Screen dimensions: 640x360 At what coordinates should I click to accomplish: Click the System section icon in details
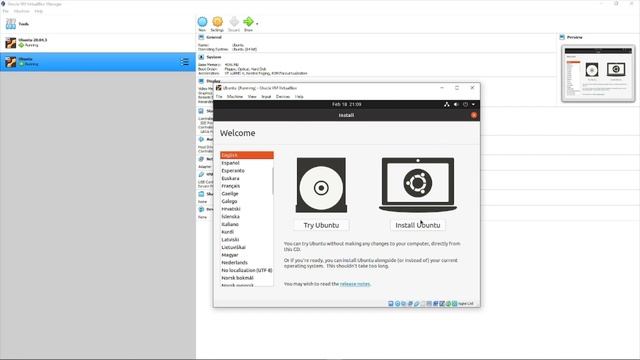(201, 57)
